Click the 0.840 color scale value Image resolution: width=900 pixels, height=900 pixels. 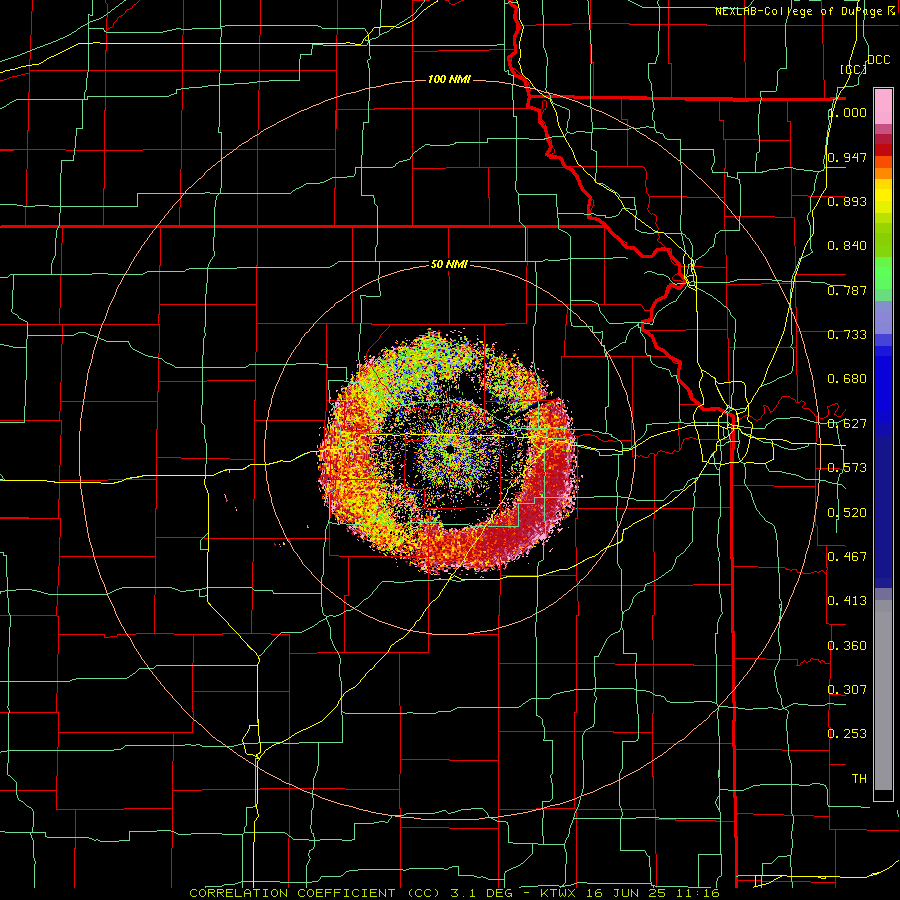pos(847,246)
